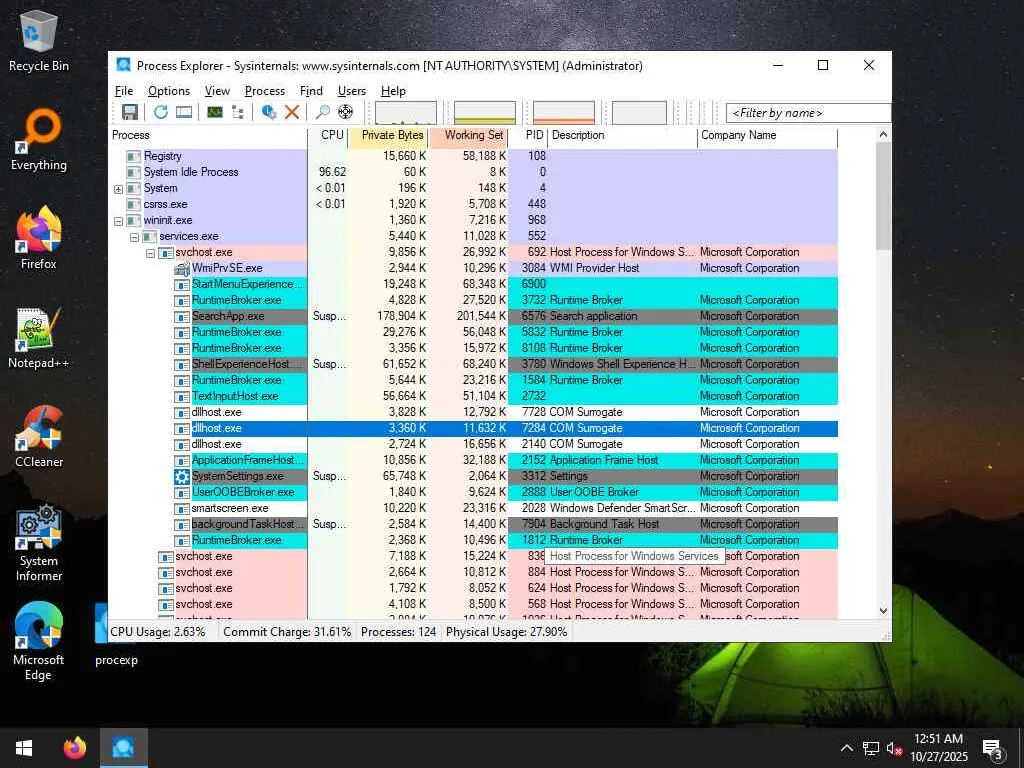1024x768 pixels.
Task: Open Everything desktop shortcut
Action: click(x=39, y=140)
